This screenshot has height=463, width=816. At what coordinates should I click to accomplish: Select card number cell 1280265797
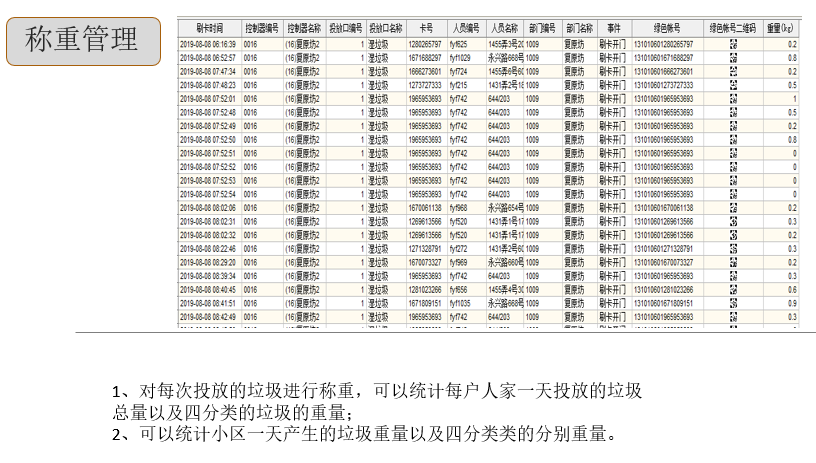[425, 44]
